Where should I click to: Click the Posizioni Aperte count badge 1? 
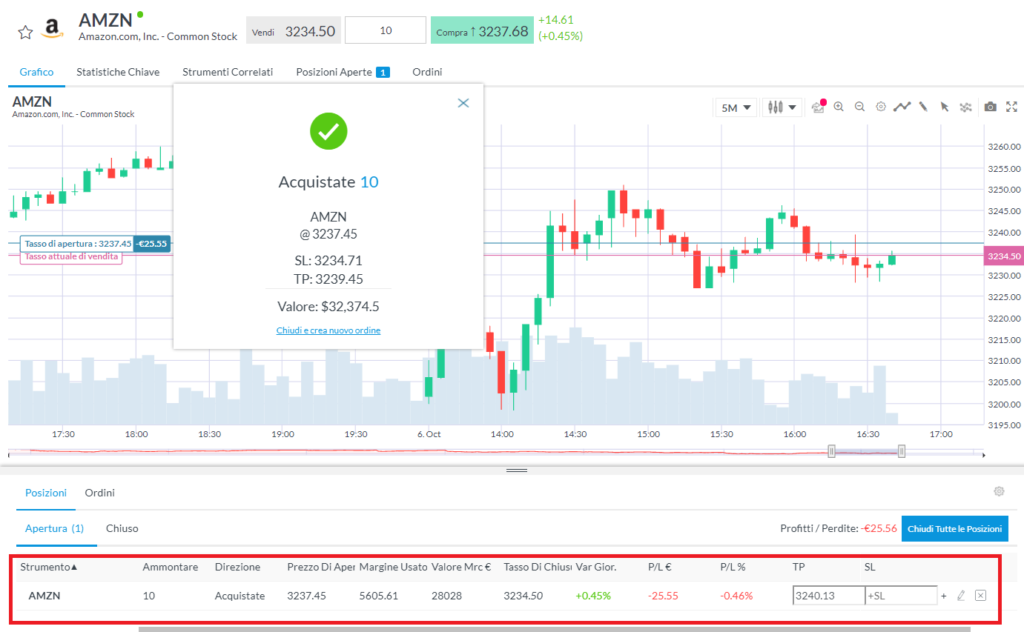coord(383,72)
